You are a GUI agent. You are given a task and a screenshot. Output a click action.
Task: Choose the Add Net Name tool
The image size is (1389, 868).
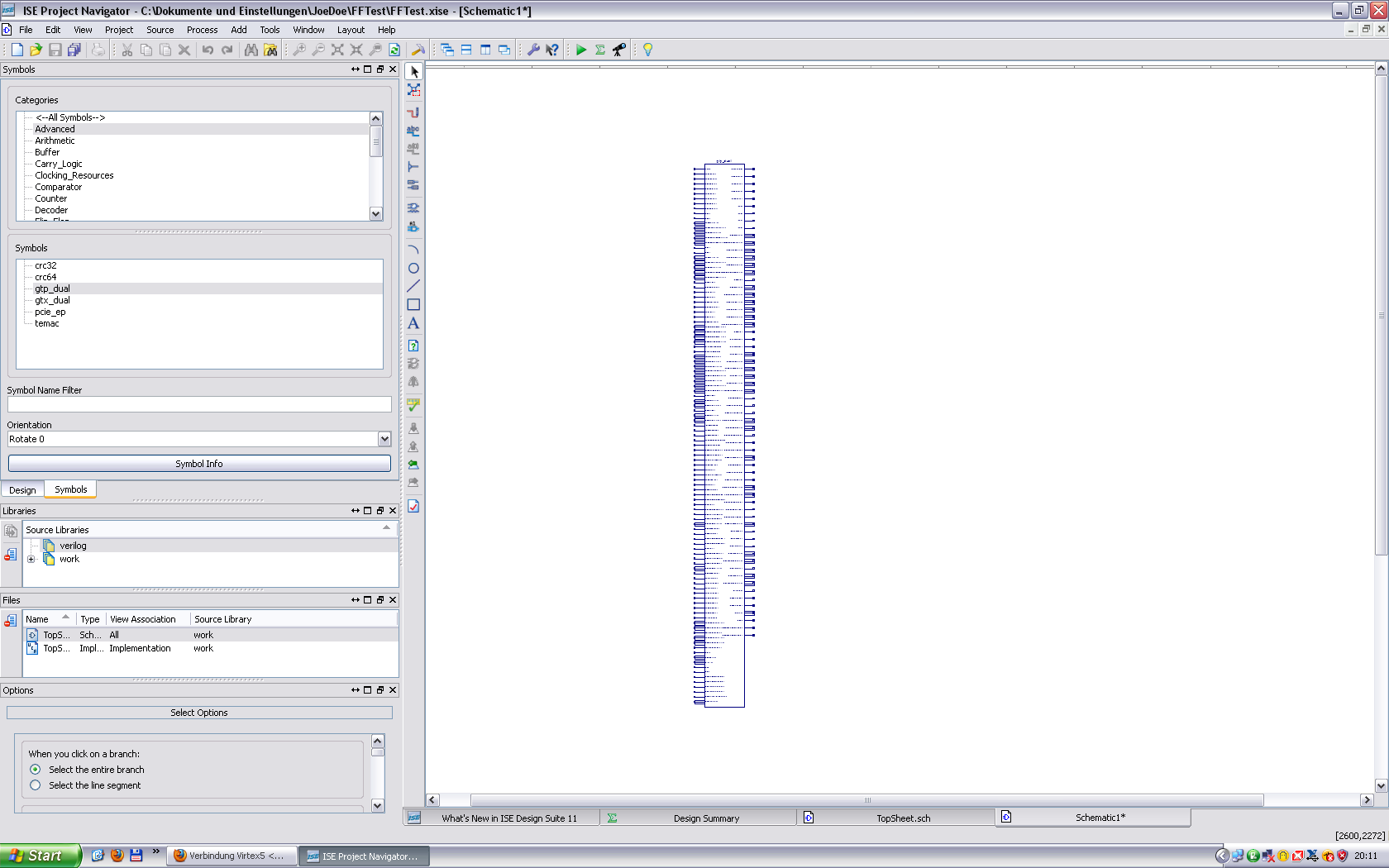413,131
